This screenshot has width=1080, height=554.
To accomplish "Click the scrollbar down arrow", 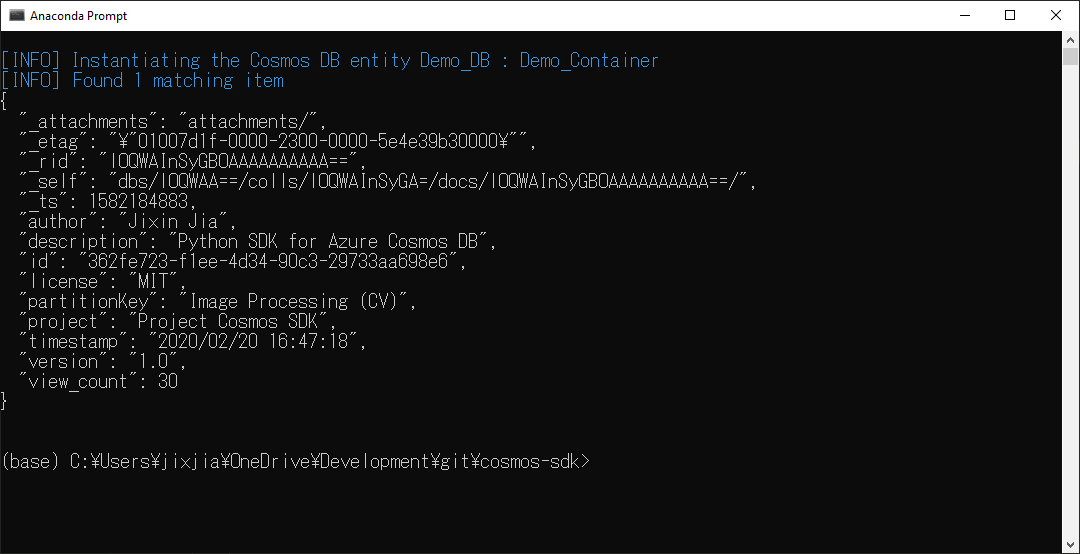I will tap(1070, 544).
